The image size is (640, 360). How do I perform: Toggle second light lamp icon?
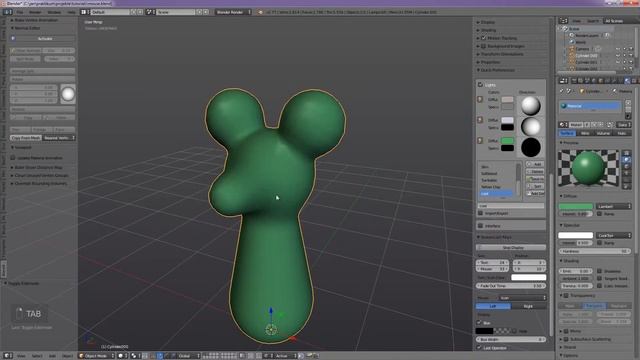click(480, 120)
